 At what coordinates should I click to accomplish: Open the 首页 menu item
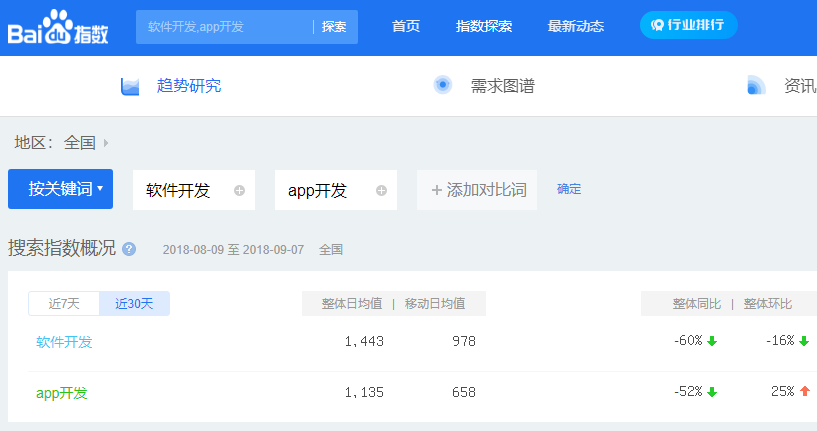click(405, 26)
